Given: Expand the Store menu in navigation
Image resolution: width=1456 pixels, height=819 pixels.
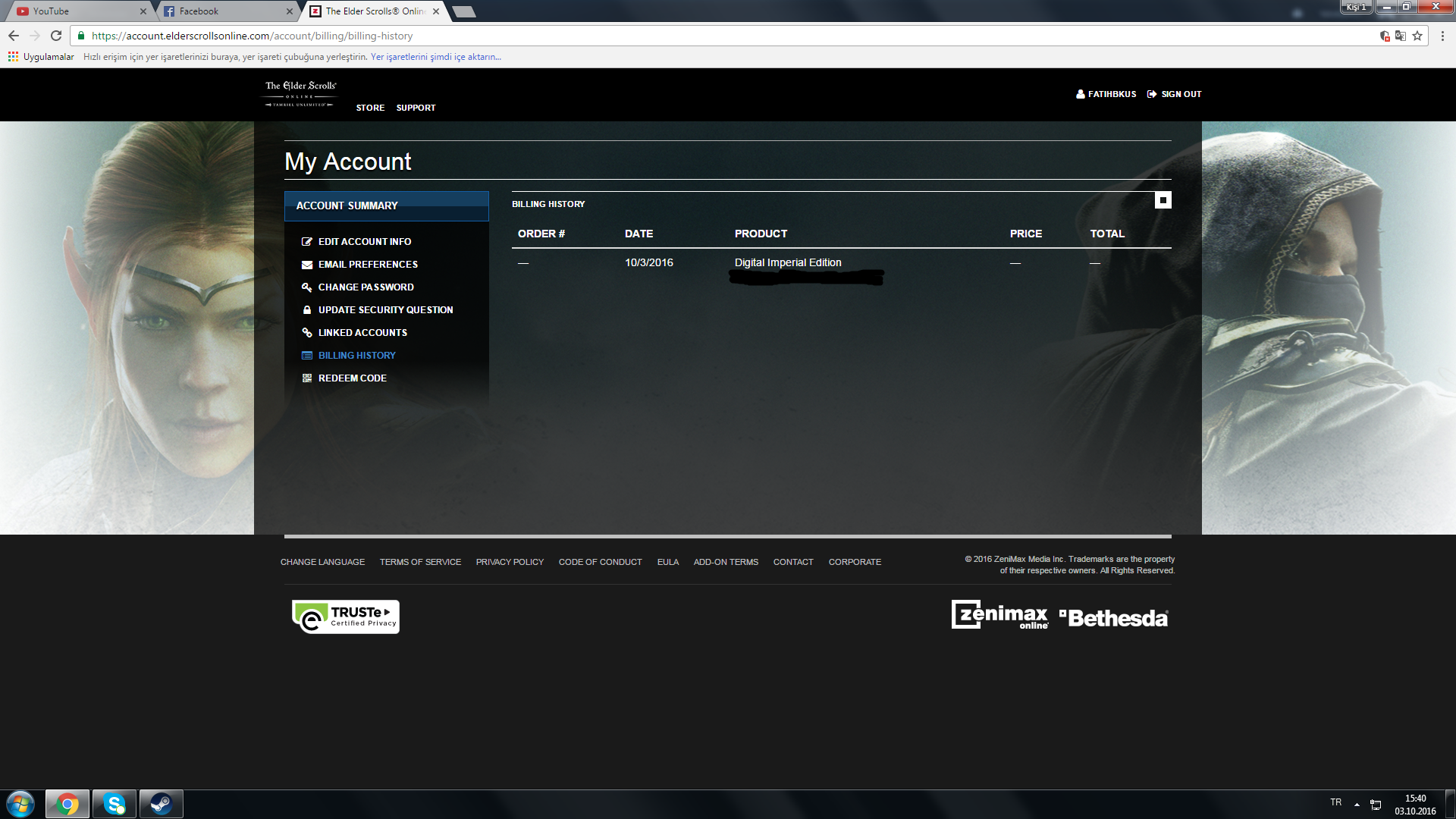Looking at the screenshot, I should (x=370, y=107).
